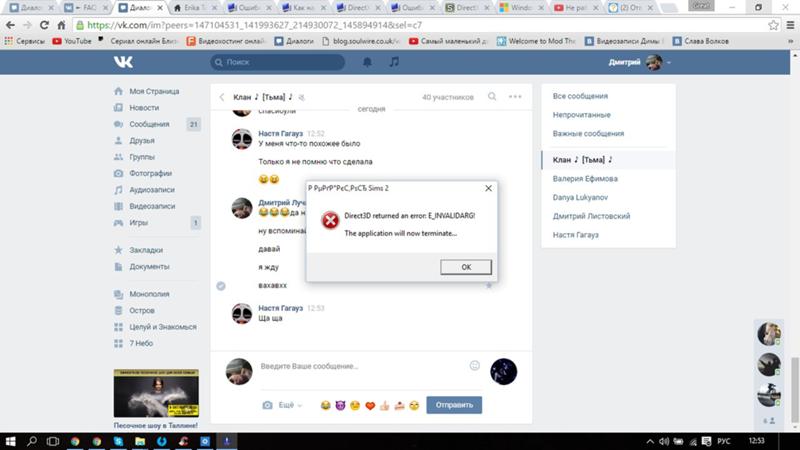Screen dimensions: 800x450
Task: Click the Песочное шоу ad thumbnail
Action: (x=156, y=393)
